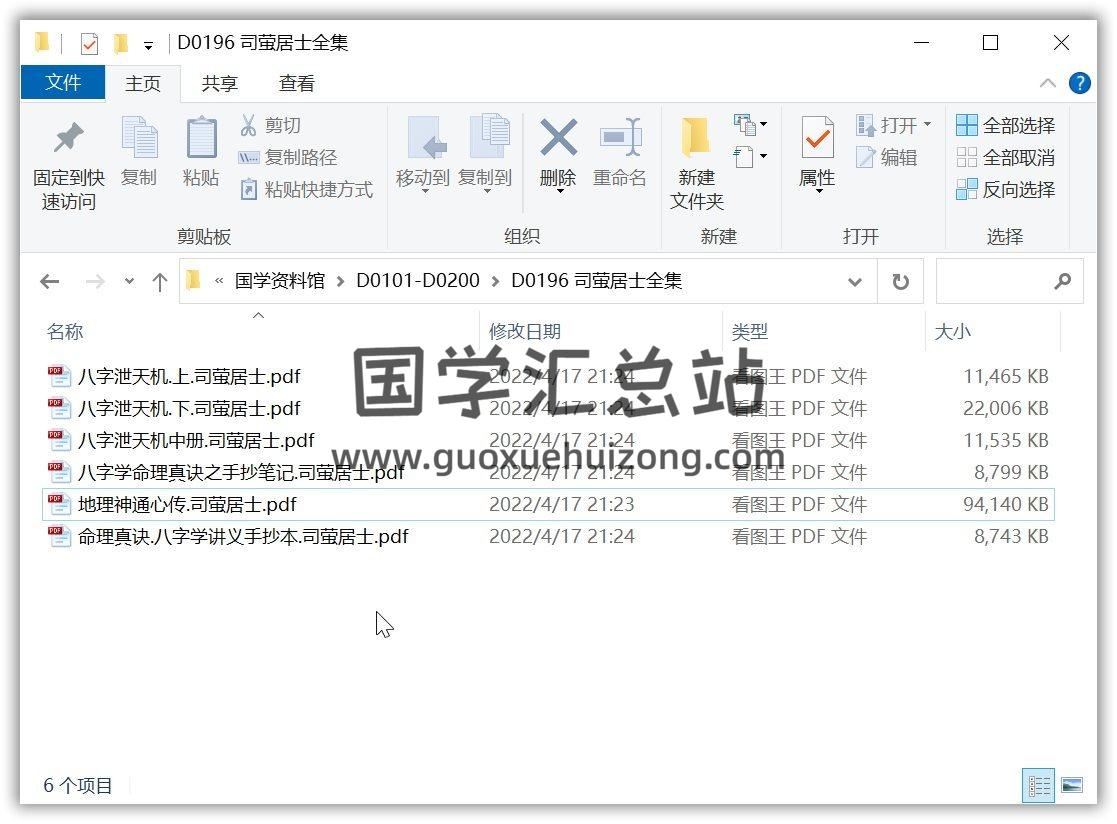The height and width of the screenshot is (824, 1117).
Task: Open the Help question mark icon
Action: (x=1080, y=84)
